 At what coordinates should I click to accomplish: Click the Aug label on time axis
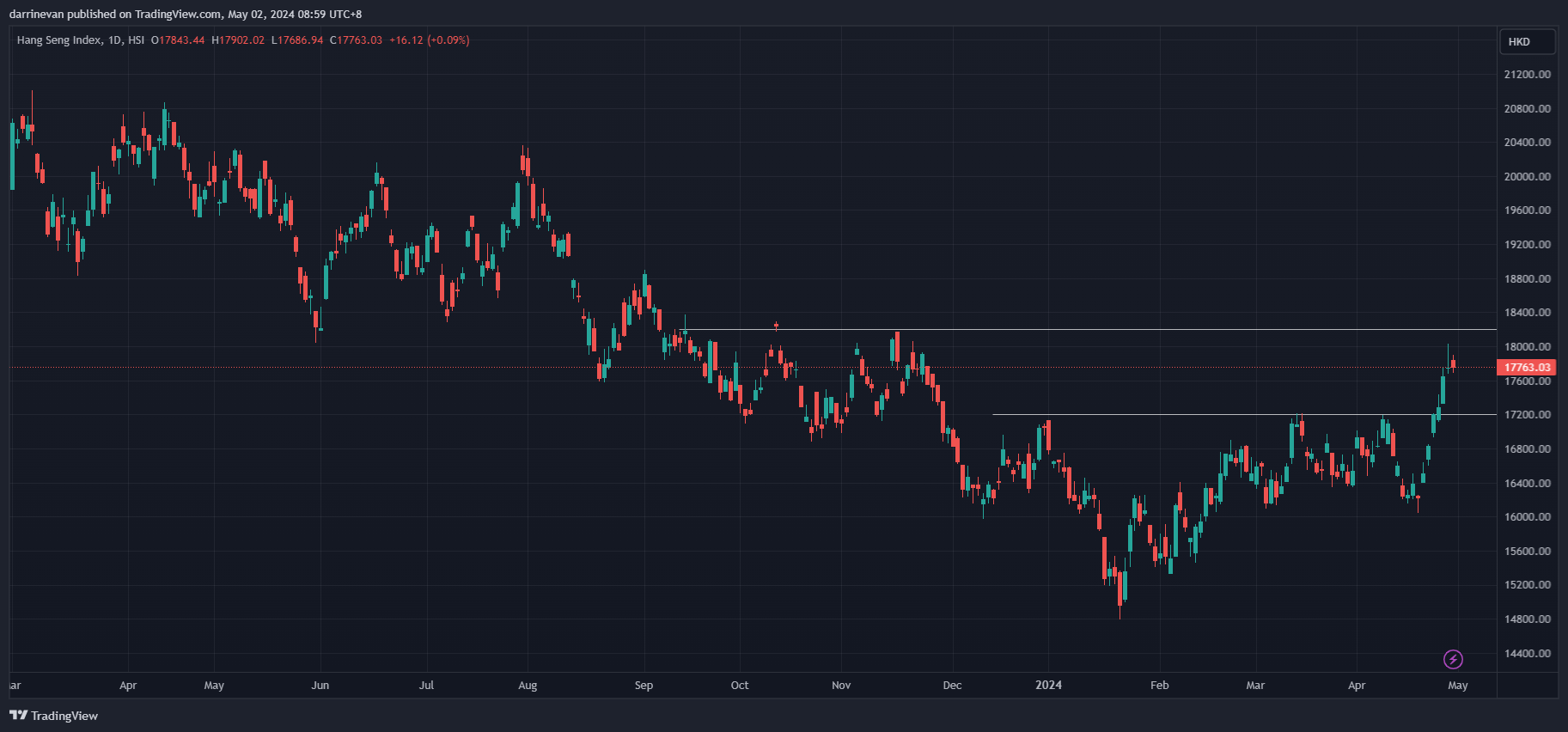528,686
